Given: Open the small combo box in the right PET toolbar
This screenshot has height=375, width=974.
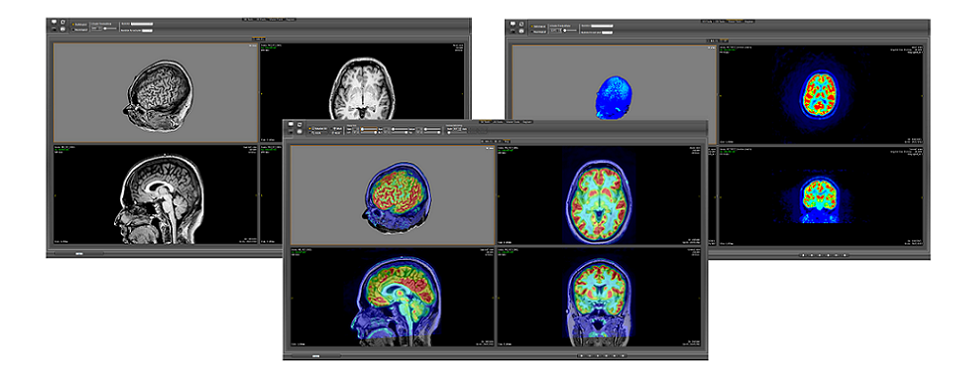Looking at the screenshot, I should [555, 30].
